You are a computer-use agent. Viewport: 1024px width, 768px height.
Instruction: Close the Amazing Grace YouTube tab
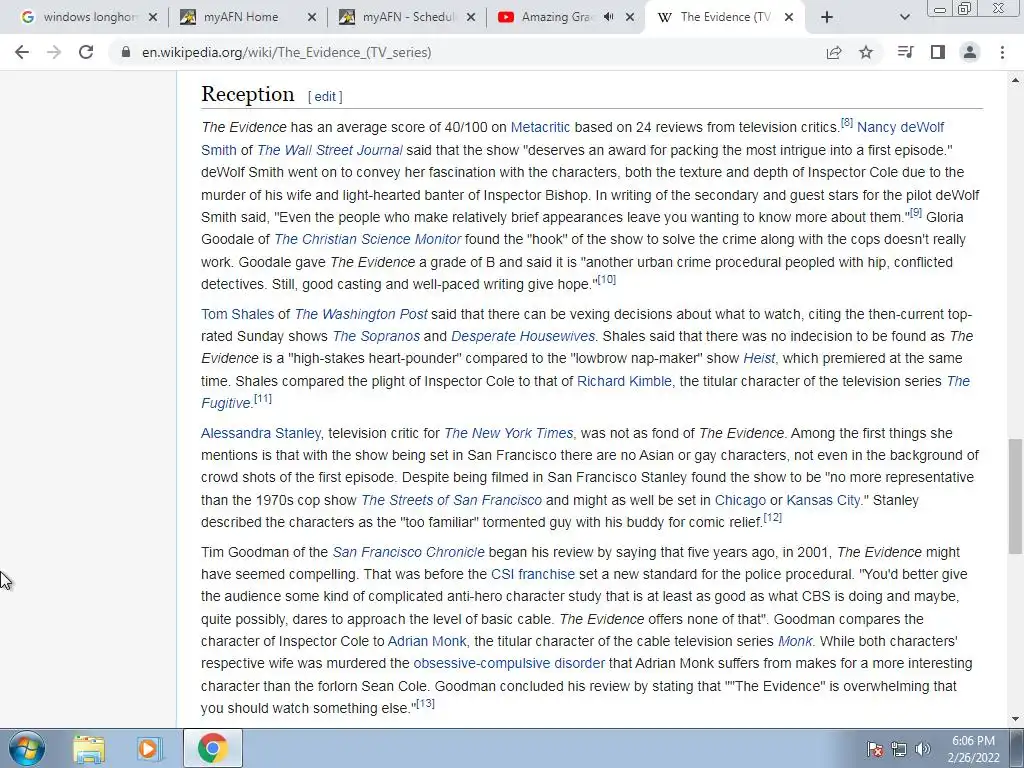click(x=630, y=17)
